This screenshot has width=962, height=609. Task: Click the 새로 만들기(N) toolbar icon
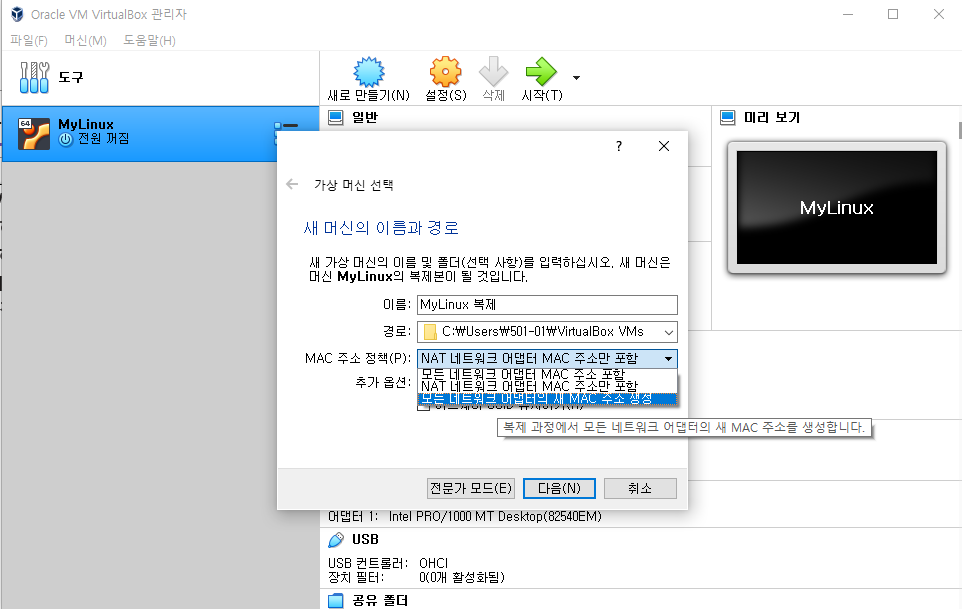click(369, 72)
